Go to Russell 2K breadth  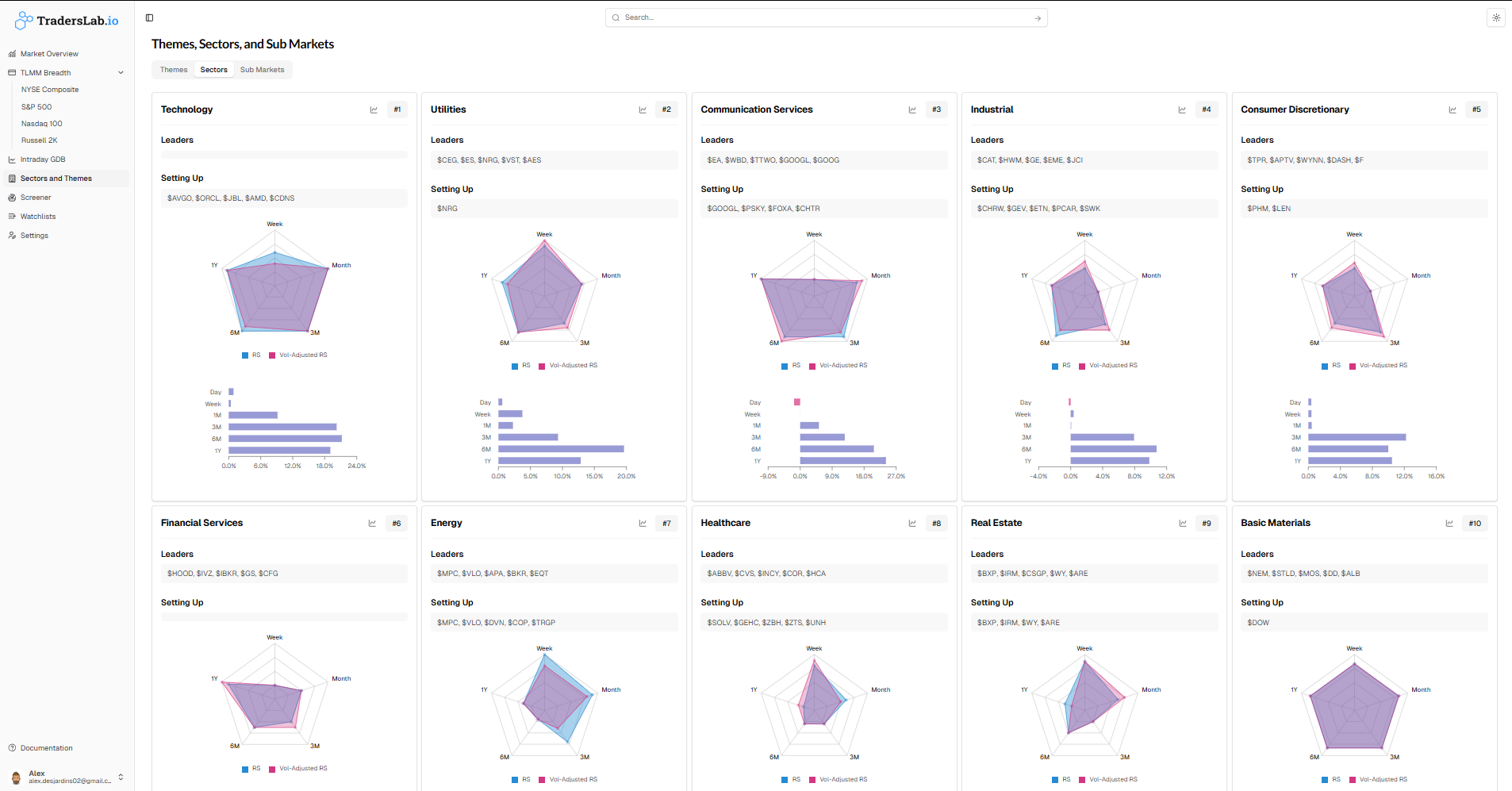coord(39,140)
